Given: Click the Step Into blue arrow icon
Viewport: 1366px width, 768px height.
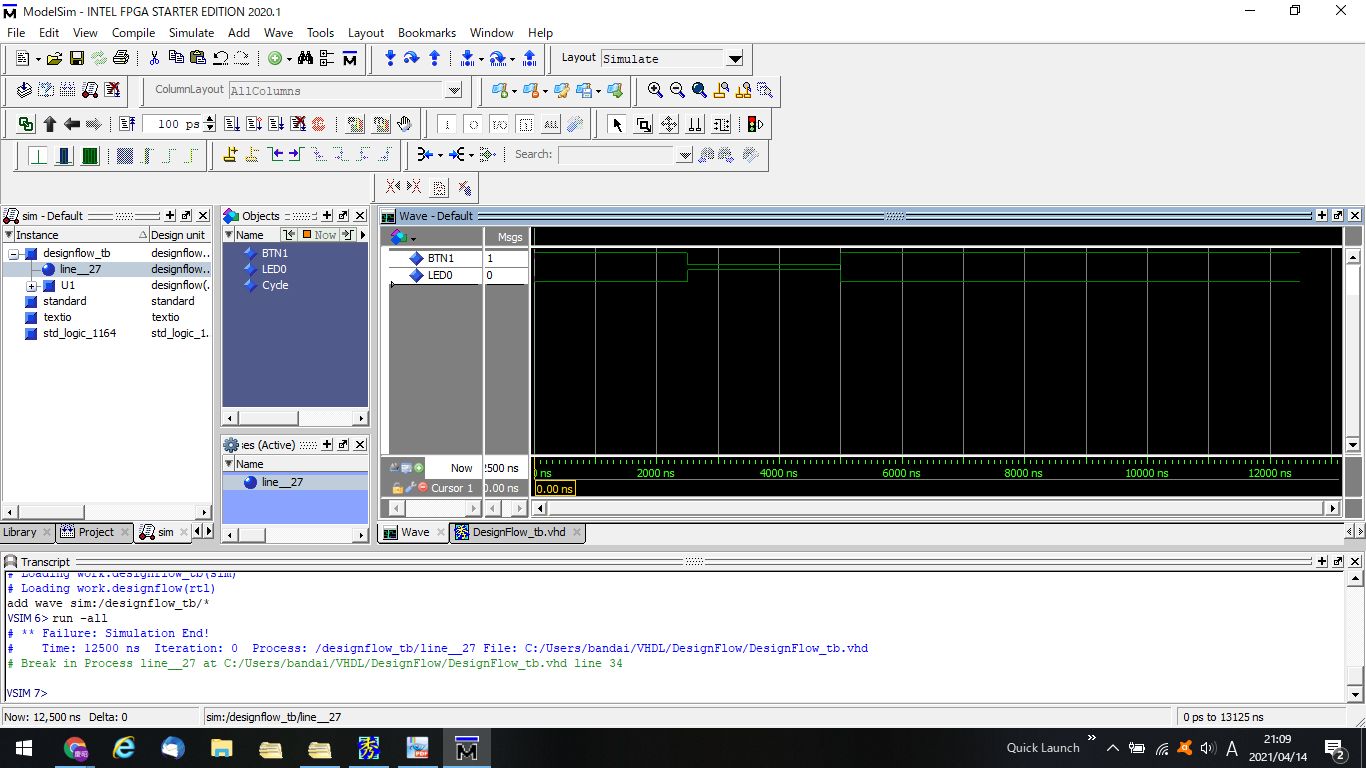Looking at the screenshot, I should (391, 58).
